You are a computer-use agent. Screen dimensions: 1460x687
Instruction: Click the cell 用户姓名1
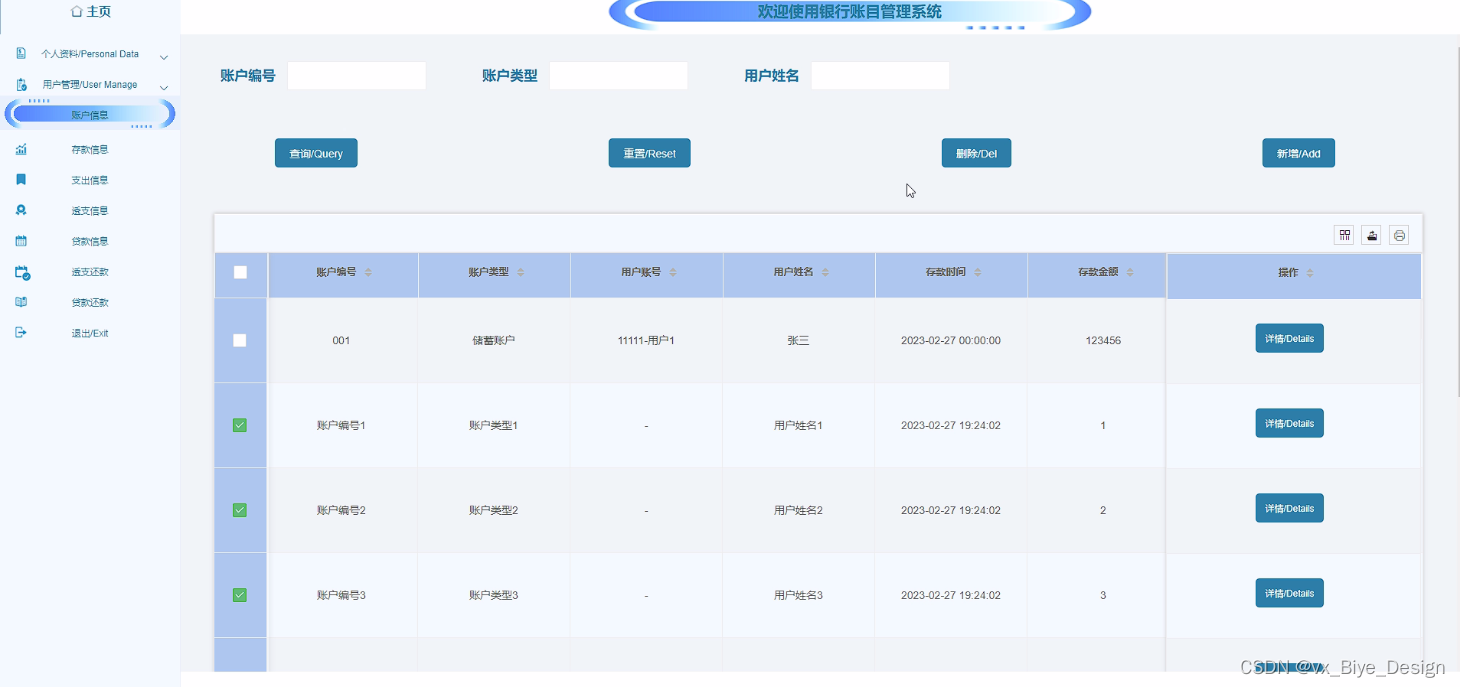point(798,426)
